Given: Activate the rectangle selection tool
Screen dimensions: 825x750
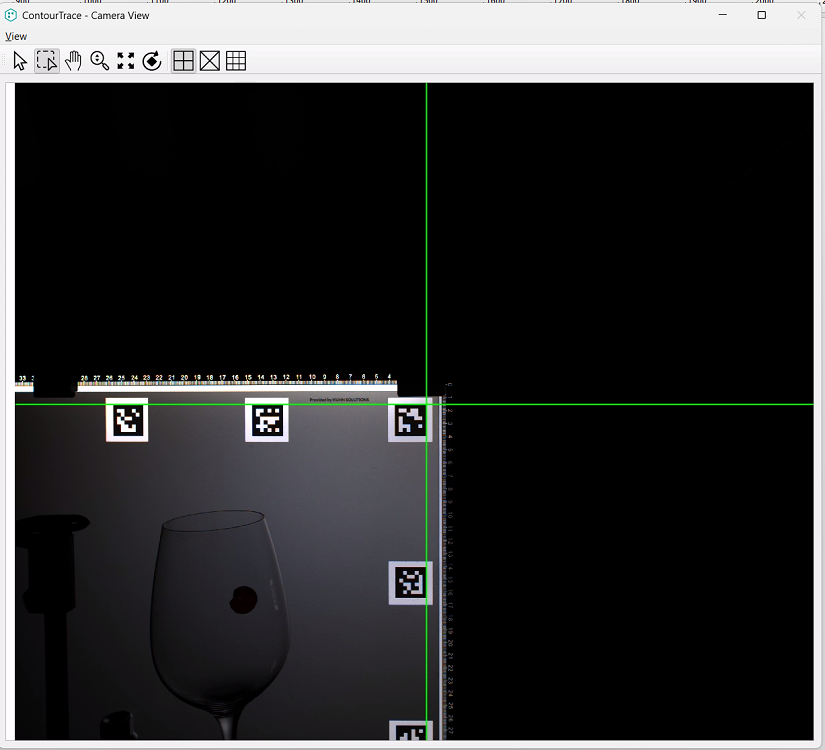Looking at the screenshot, I should click(46, 61).
